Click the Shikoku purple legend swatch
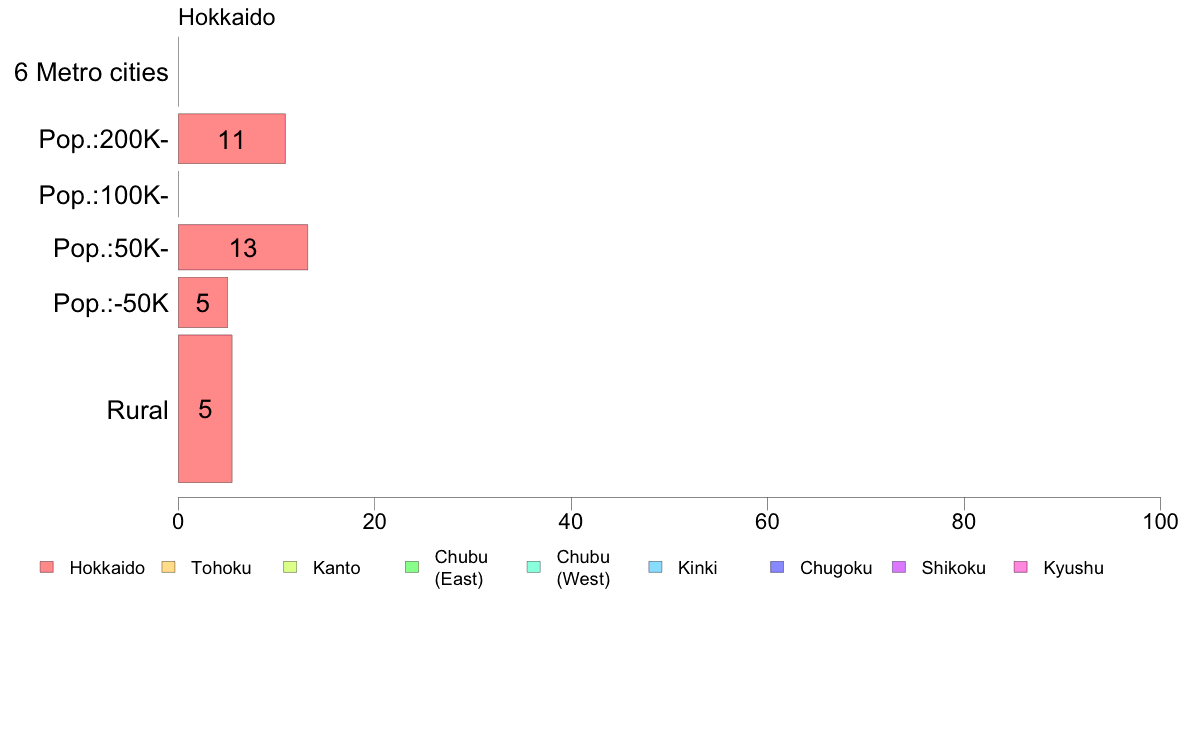Image resolution: width=1188 pixels, height=736 pixels. coord(899,567)
